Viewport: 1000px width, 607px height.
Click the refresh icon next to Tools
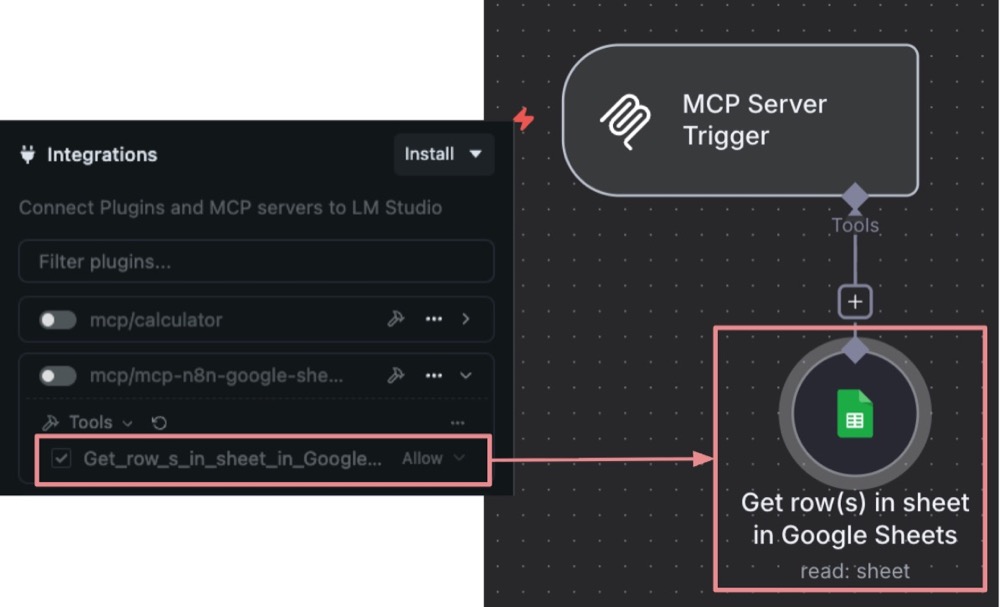click(x=158, y=423)
